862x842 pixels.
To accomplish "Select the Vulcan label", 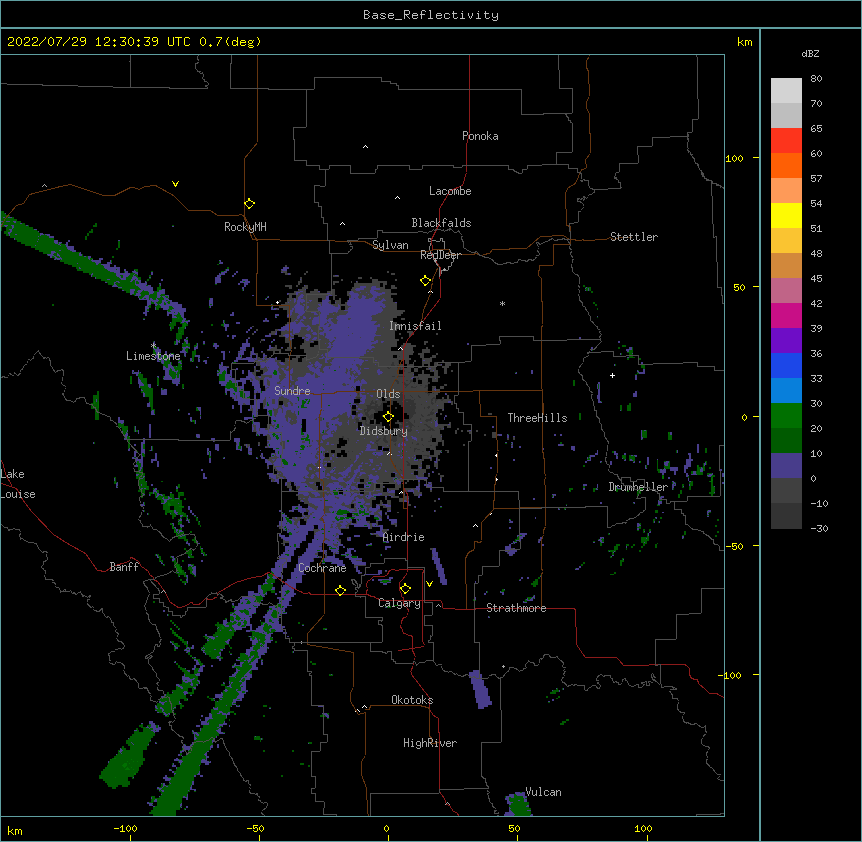I will point(543,792).
